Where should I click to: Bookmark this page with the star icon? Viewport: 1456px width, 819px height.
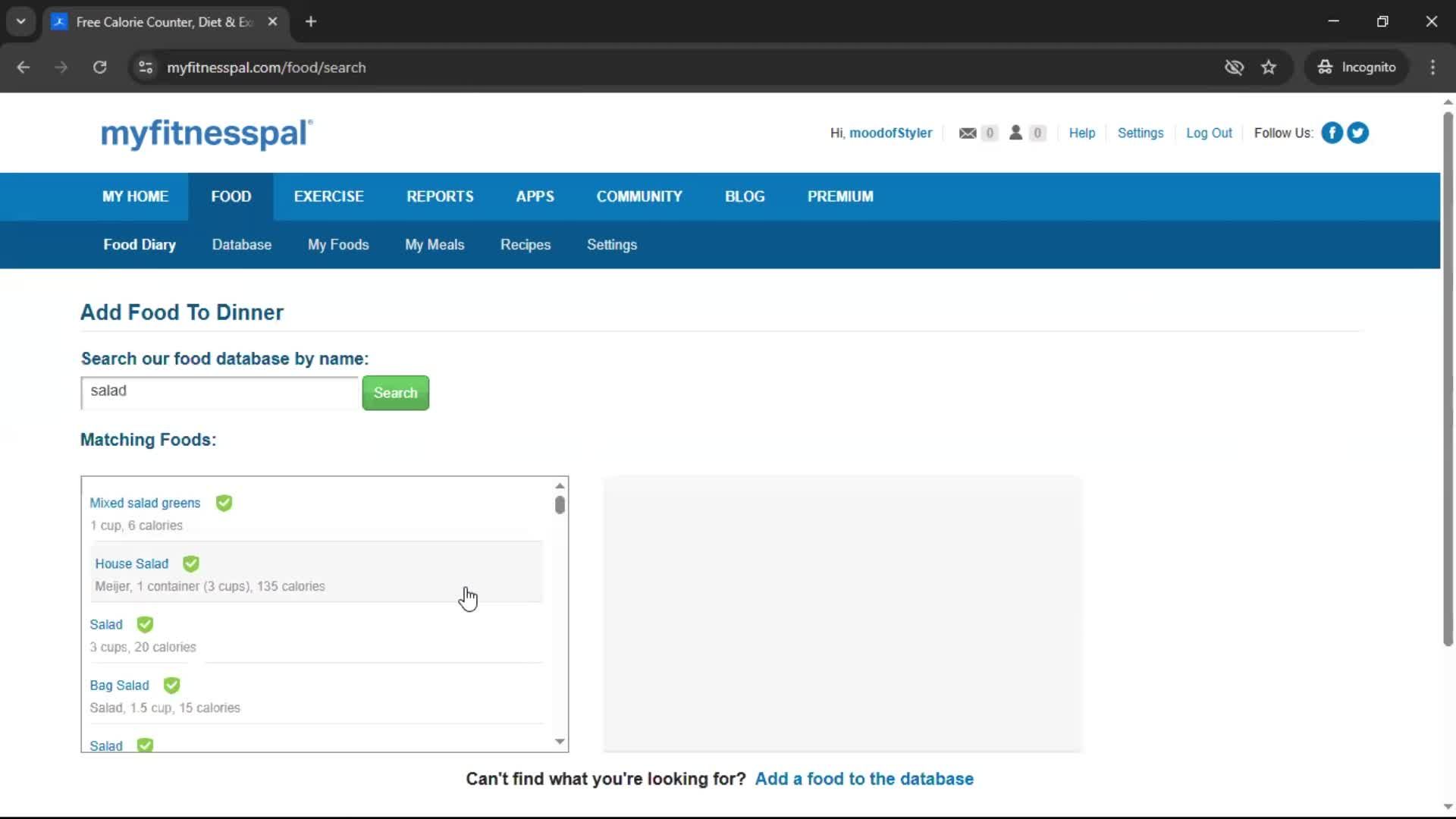1268,67
